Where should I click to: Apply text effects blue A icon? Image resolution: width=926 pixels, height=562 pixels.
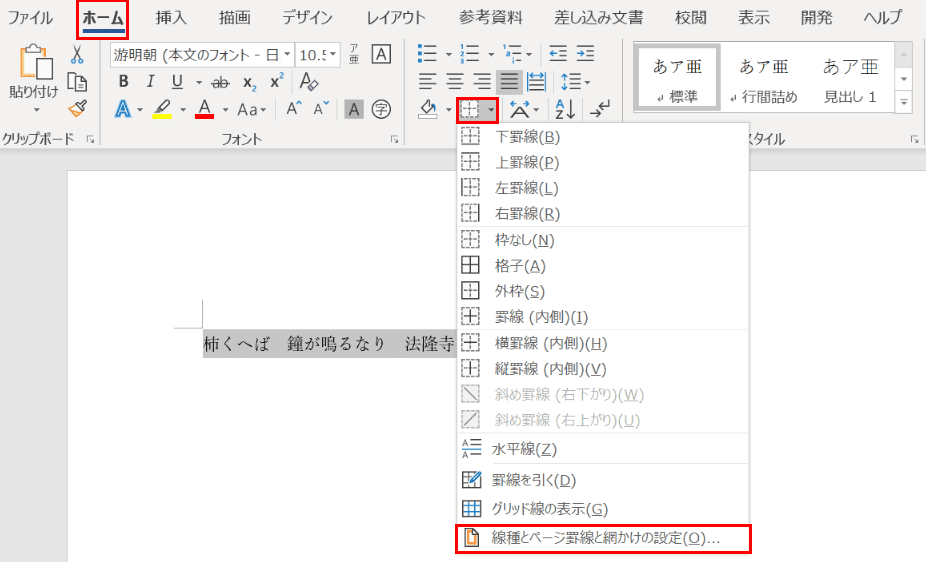[x=123, y=109]
